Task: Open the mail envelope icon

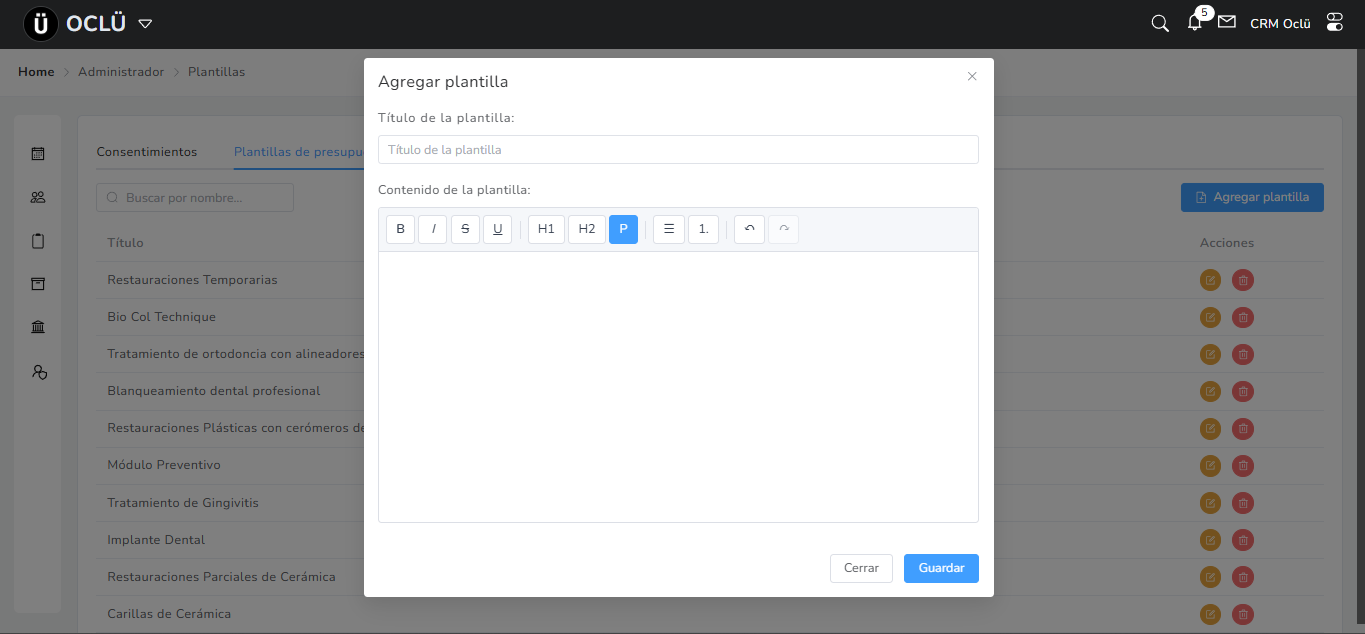Action: [x=1227, y=21]
